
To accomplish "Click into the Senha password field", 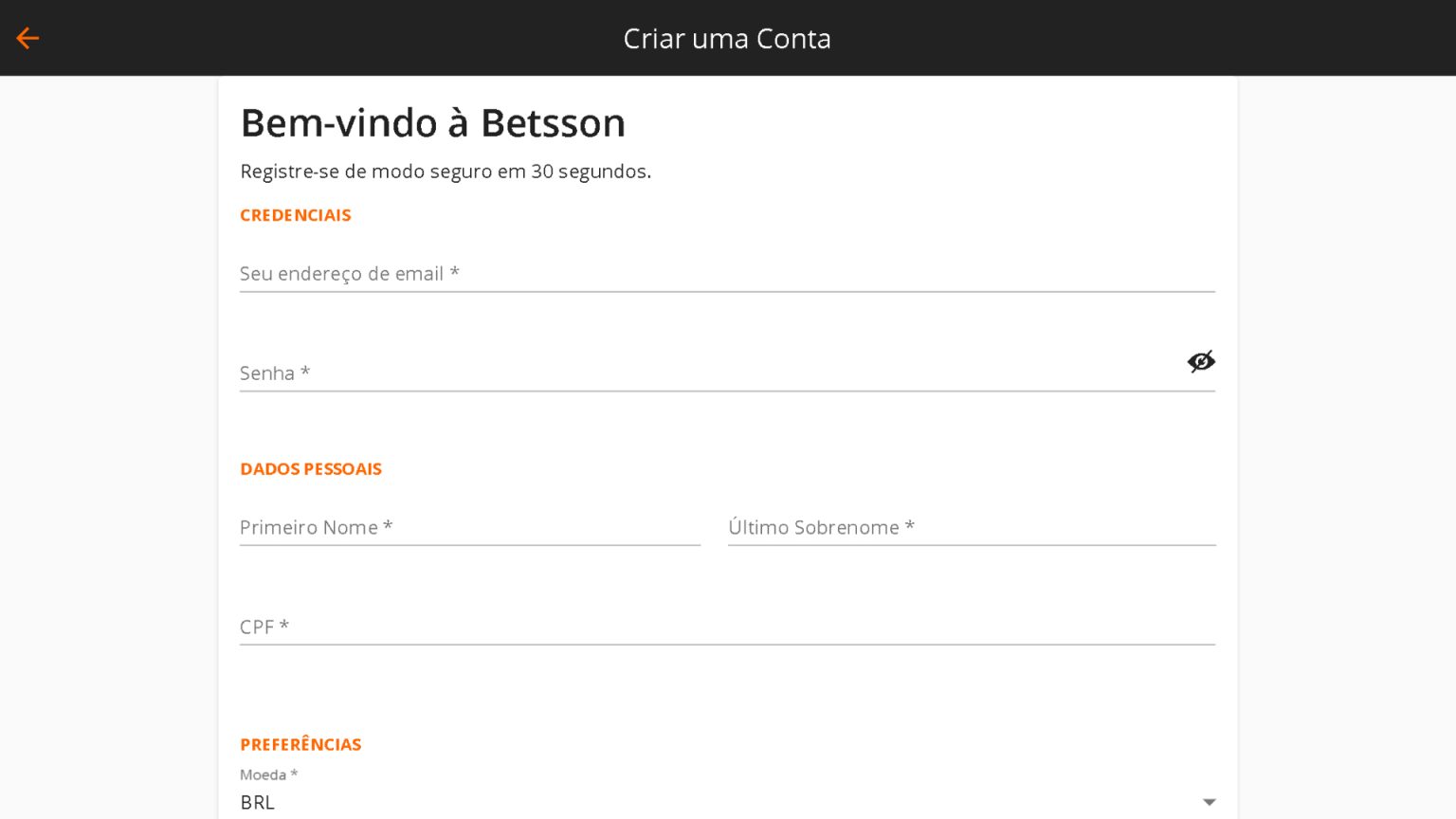I will click(x=711, y=373).
